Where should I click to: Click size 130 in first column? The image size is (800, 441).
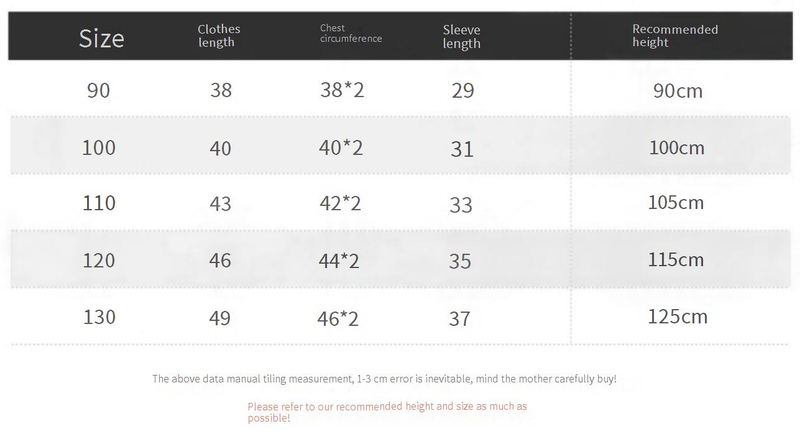[99, 317]
